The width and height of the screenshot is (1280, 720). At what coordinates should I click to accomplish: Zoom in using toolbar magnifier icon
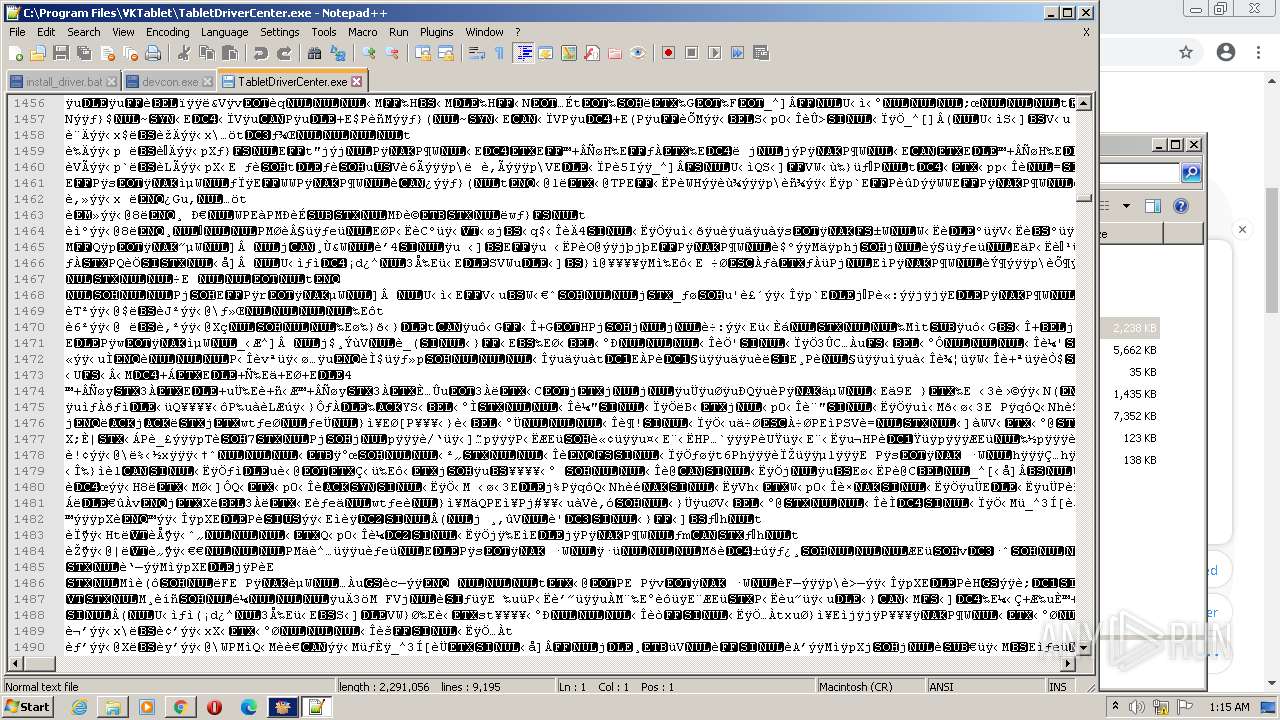(x=369, y=53)
